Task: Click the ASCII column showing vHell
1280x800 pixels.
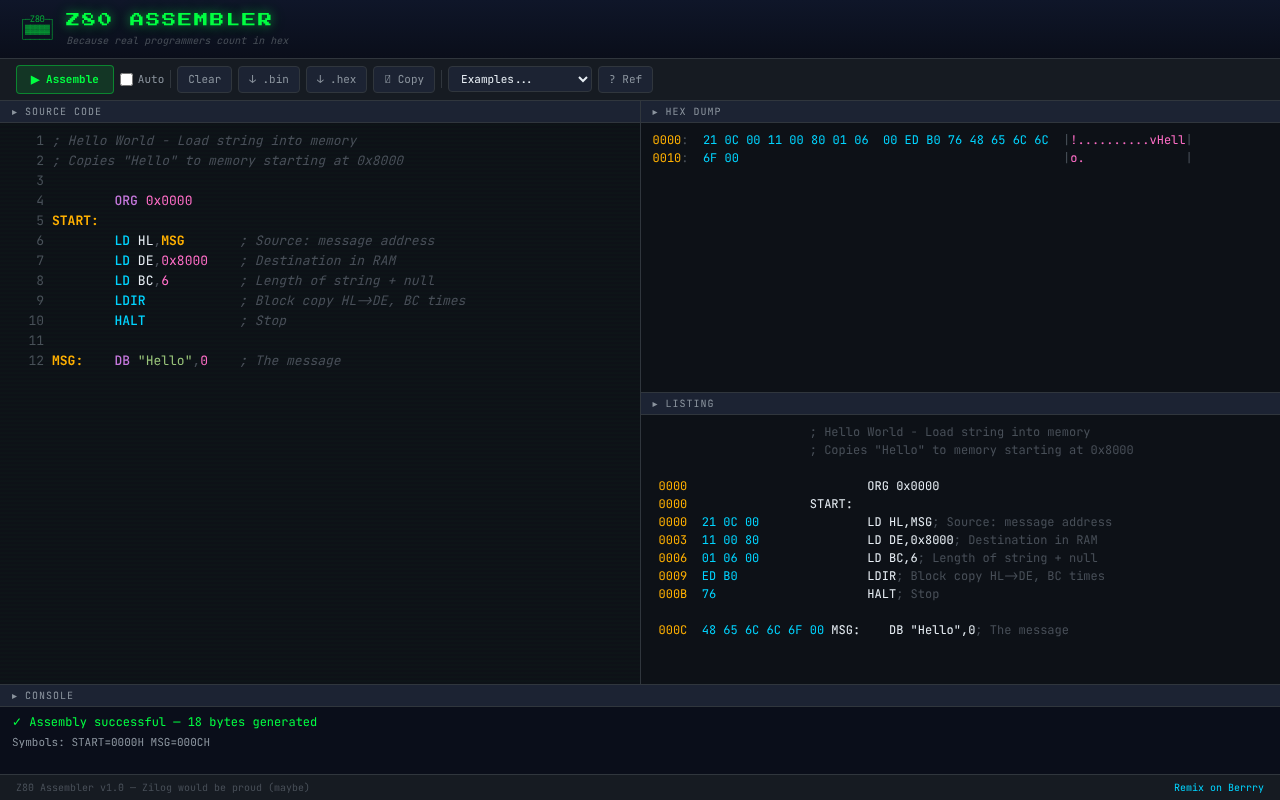Action: coord(1128,140)
